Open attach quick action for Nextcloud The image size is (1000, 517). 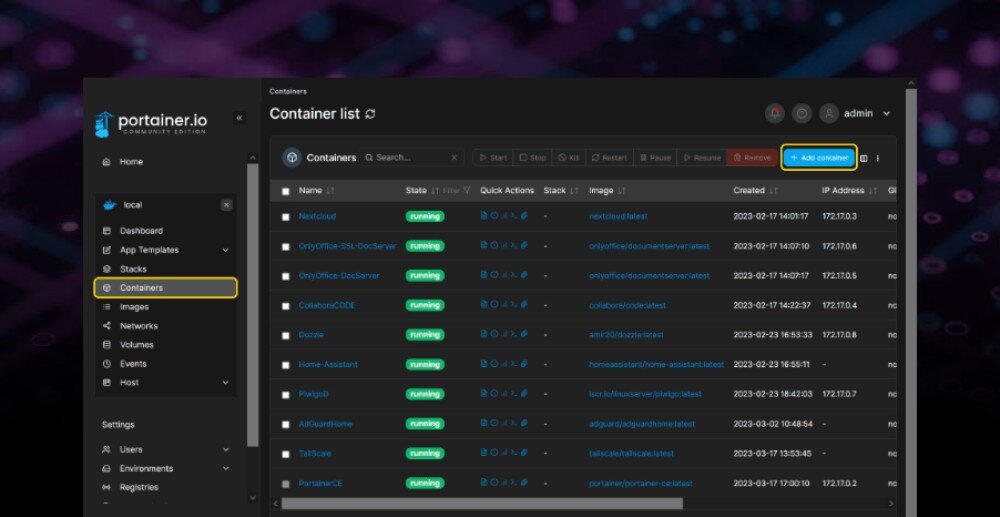pos(524,216)
